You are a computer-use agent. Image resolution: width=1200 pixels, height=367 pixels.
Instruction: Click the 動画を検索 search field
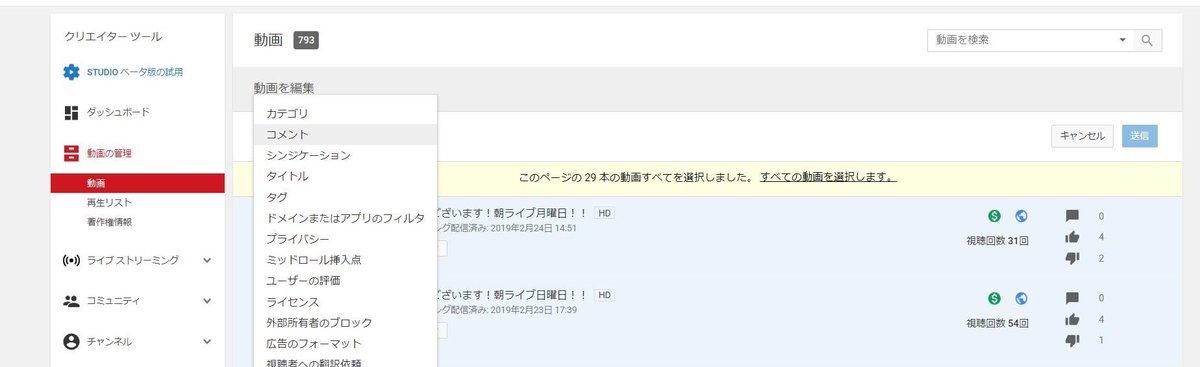coord(1020,40)
